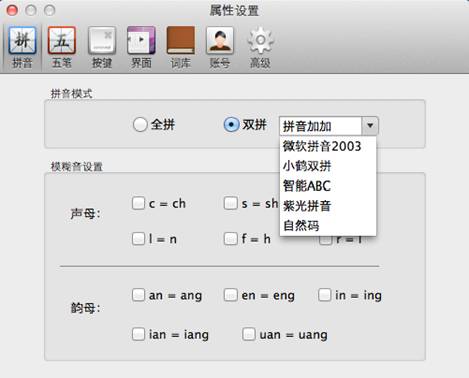This screenshot has width=469, height=378.
Task: Choose 小鹤双拼 from the list
Action: point(328,166)
